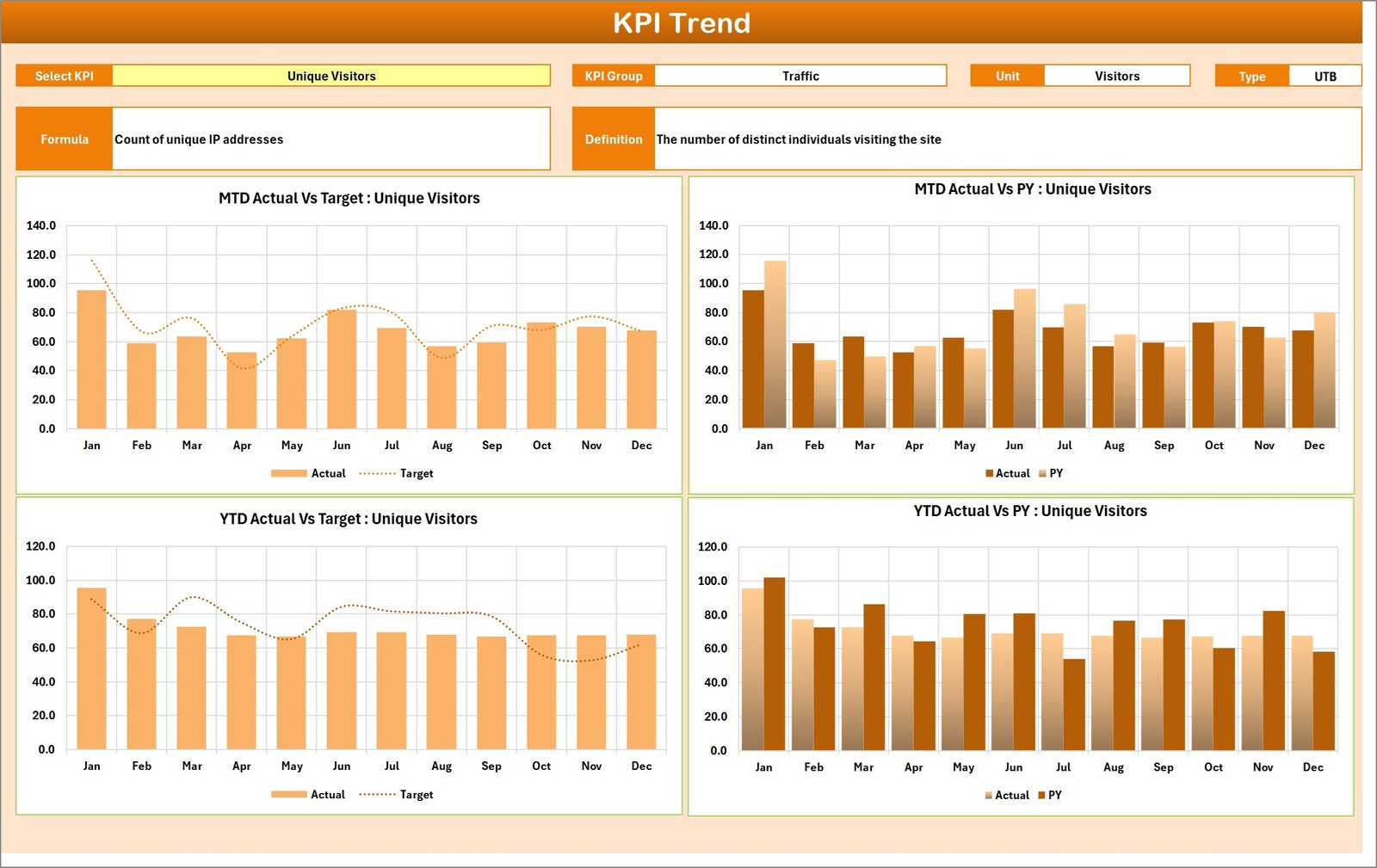Screen dimensions: 1377x868
Task: Select the January bar in MTD Actual Vs Target chart
Action: pyautogui.click(x=92, y=361)
